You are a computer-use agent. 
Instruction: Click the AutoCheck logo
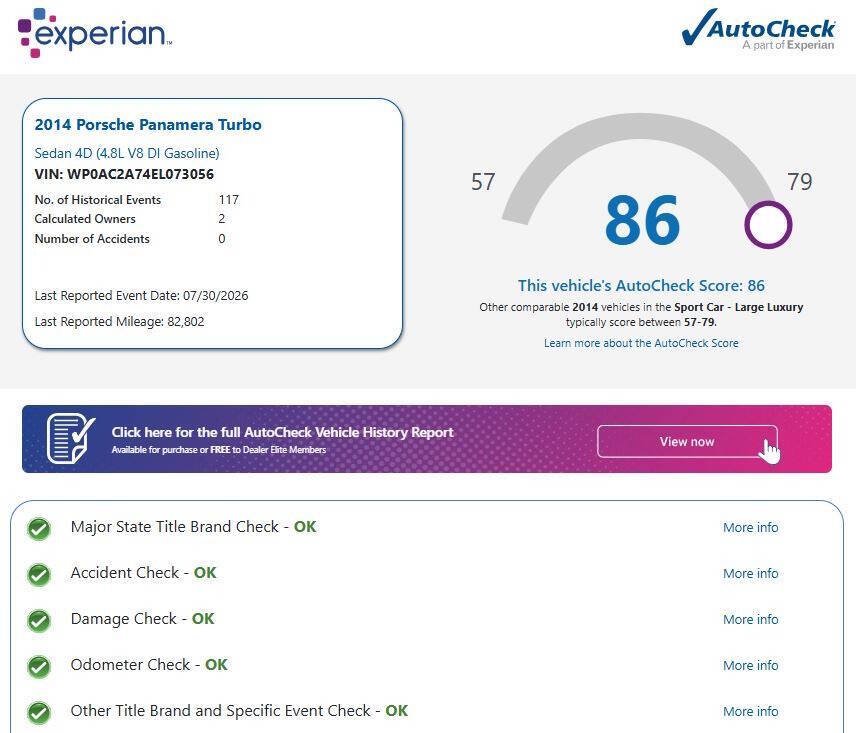click(758, 29)
